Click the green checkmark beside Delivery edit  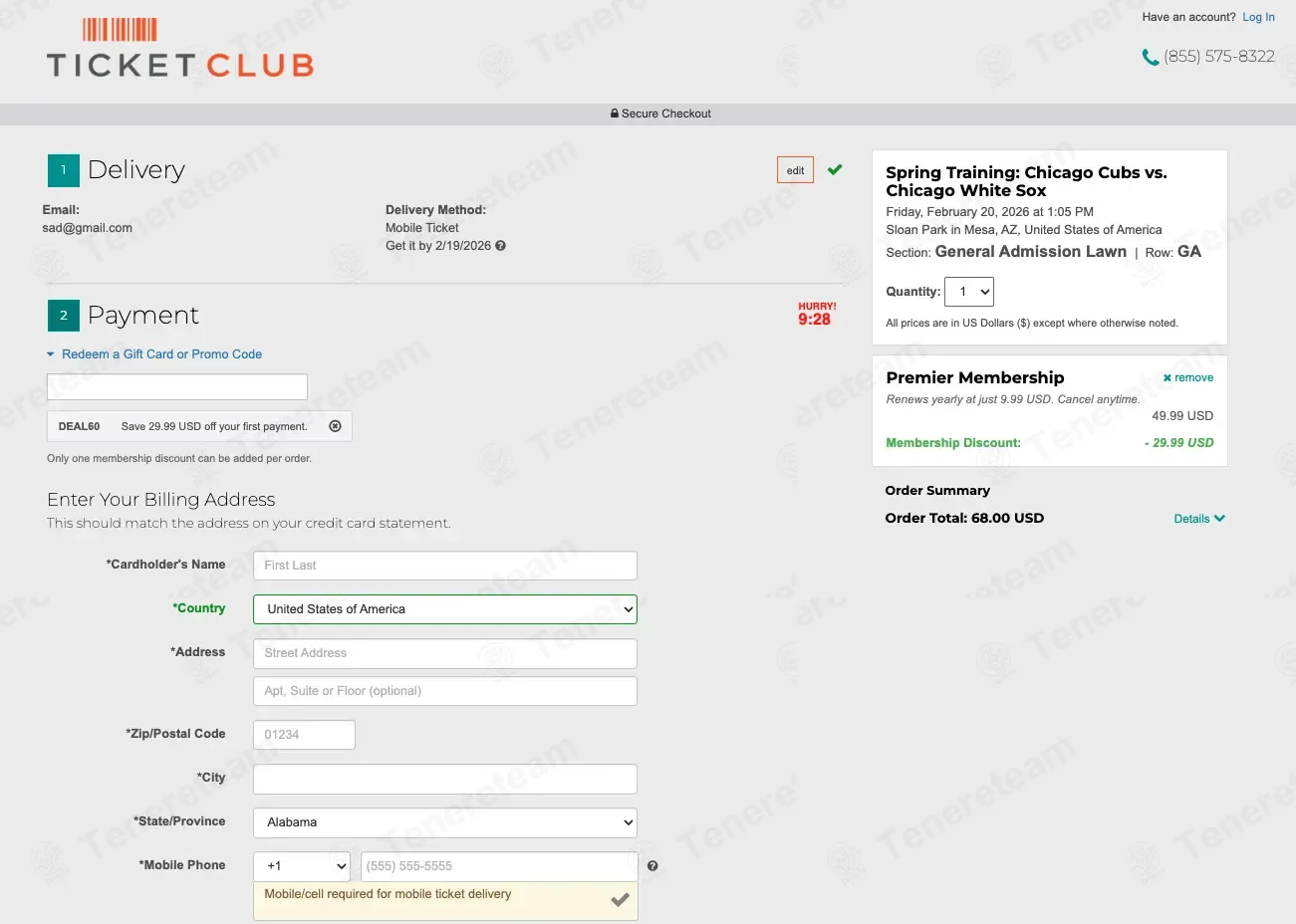835,169
